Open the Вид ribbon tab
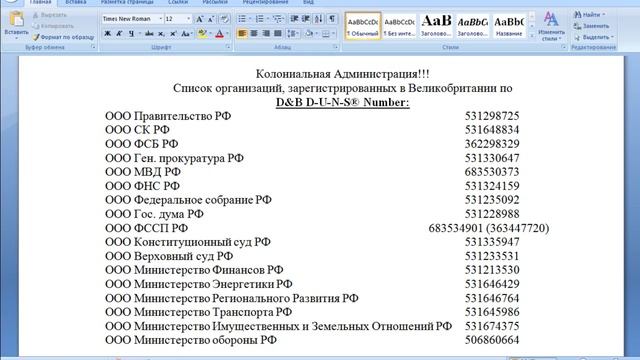 308,2
